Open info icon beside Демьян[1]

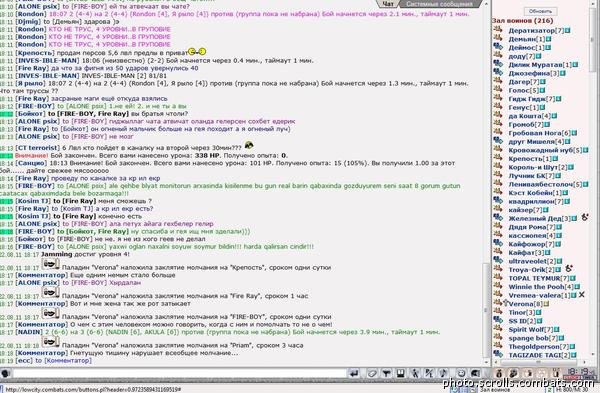[549, 39]
